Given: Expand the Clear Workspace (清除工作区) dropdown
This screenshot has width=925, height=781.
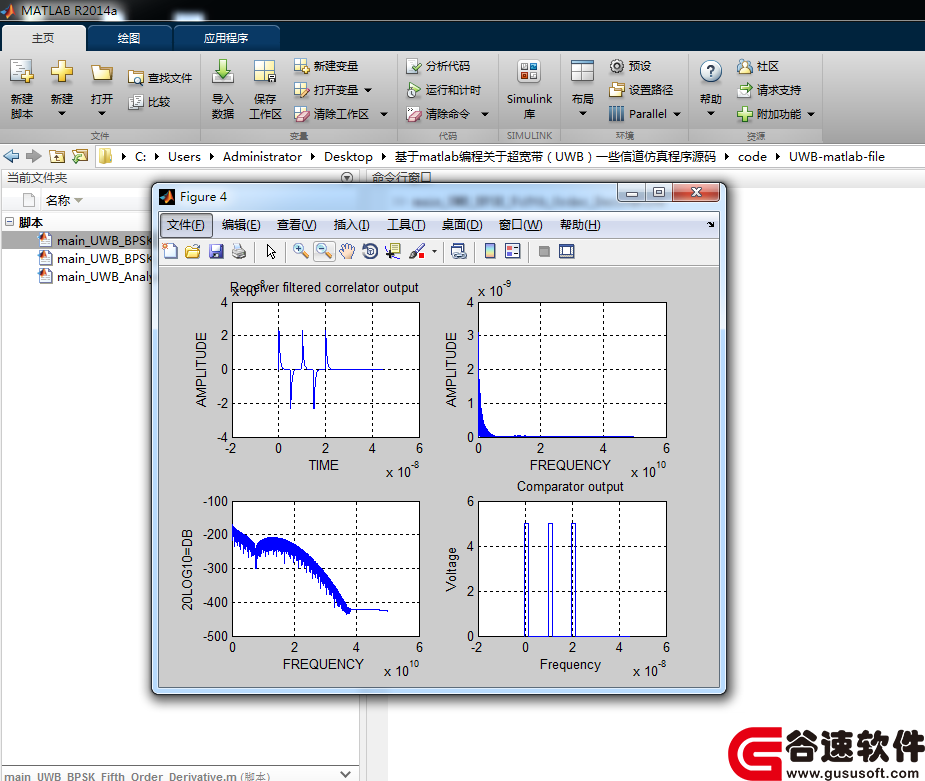Looking at the screenshot, I should tap(383, 114).
